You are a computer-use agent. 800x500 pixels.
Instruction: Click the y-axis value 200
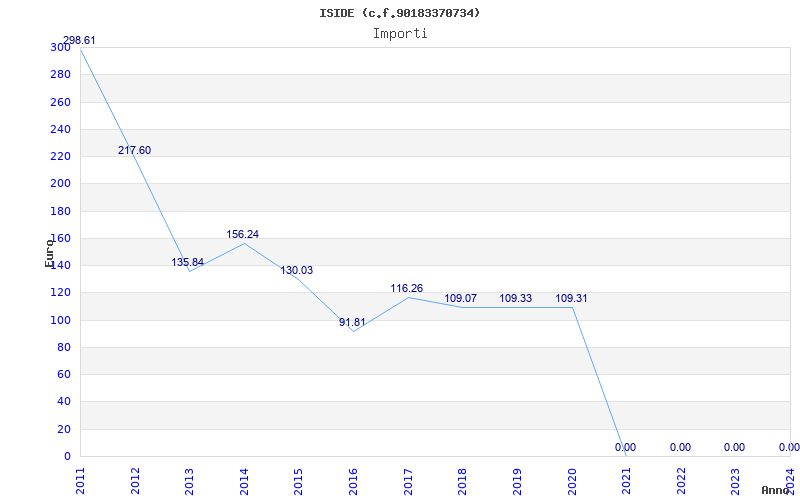pos(60,184)
